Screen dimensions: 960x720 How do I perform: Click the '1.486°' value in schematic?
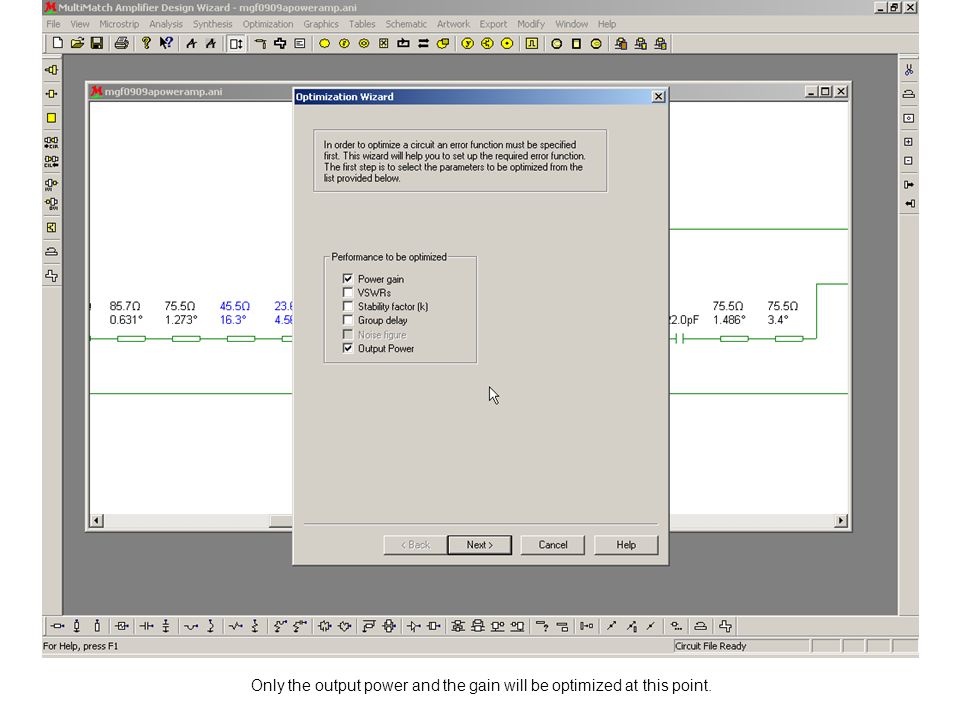[729, 320]
